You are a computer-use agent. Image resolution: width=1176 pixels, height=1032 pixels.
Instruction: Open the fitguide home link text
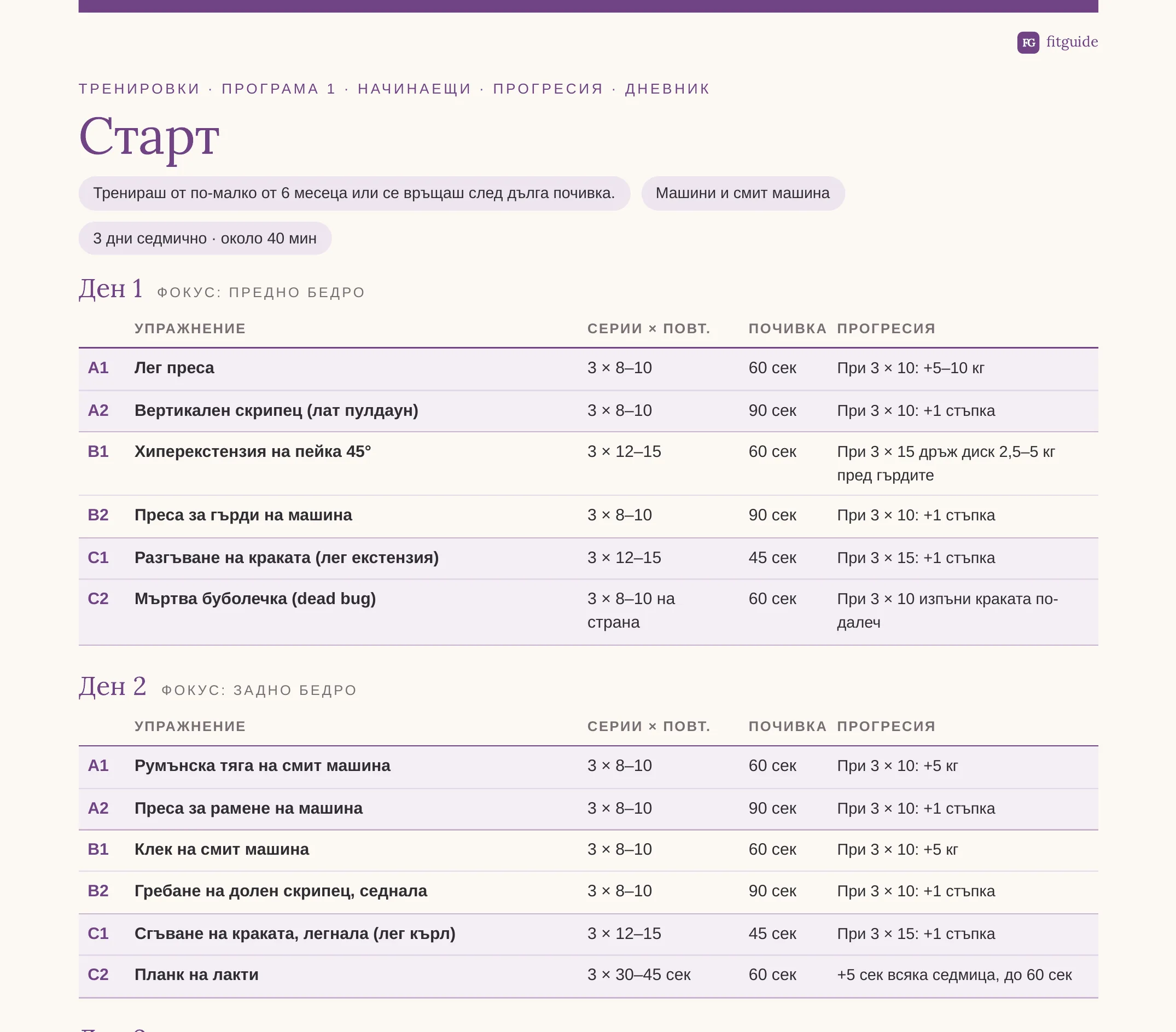pos(1072,42)
